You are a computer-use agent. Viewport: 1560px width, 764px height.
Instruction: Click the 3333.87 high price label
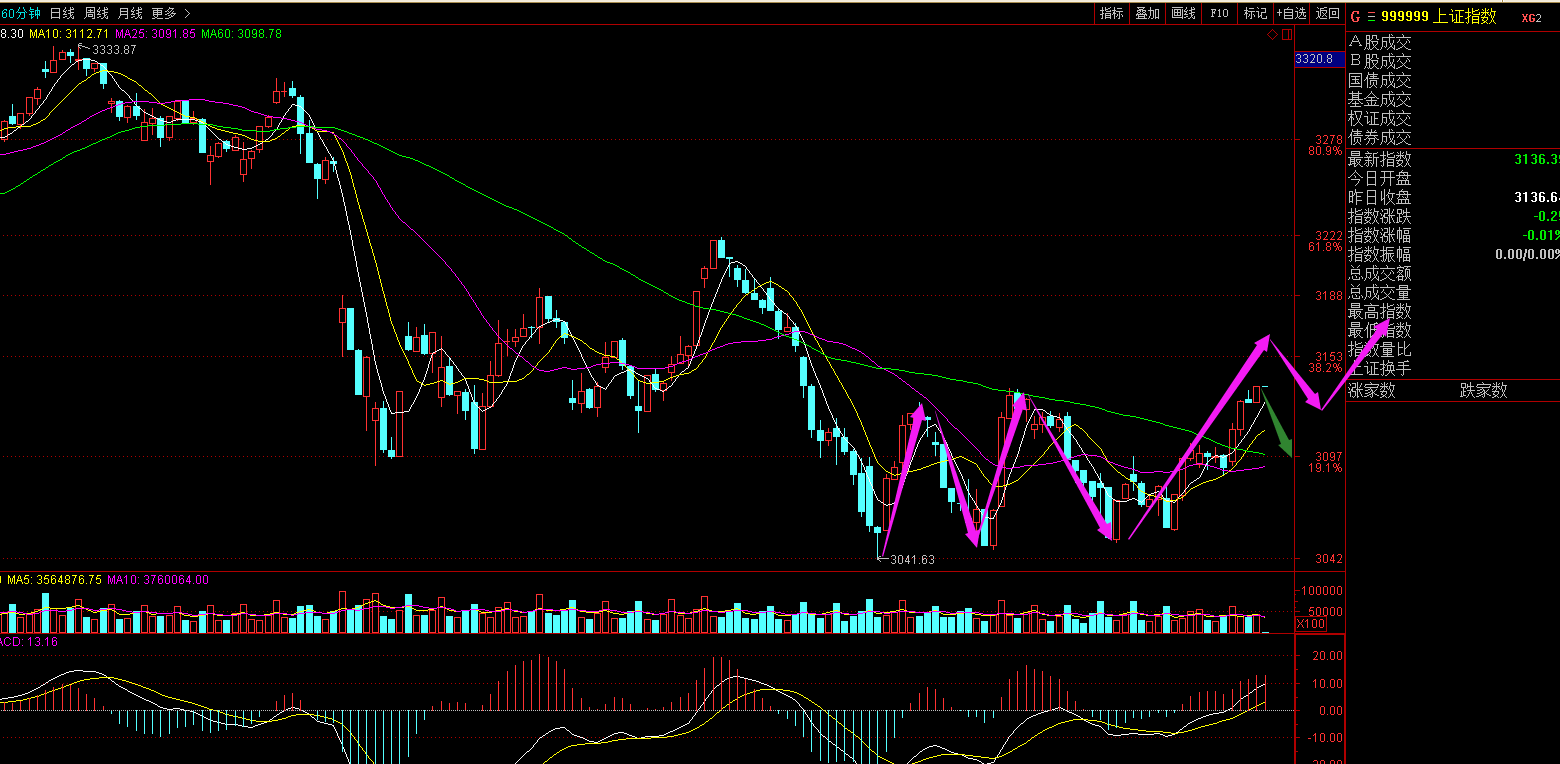(114, 49)
